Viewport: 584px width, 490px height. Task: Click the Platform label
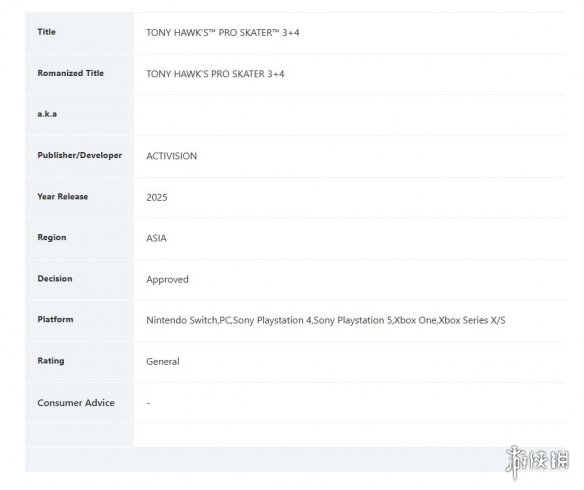[55, 319]
